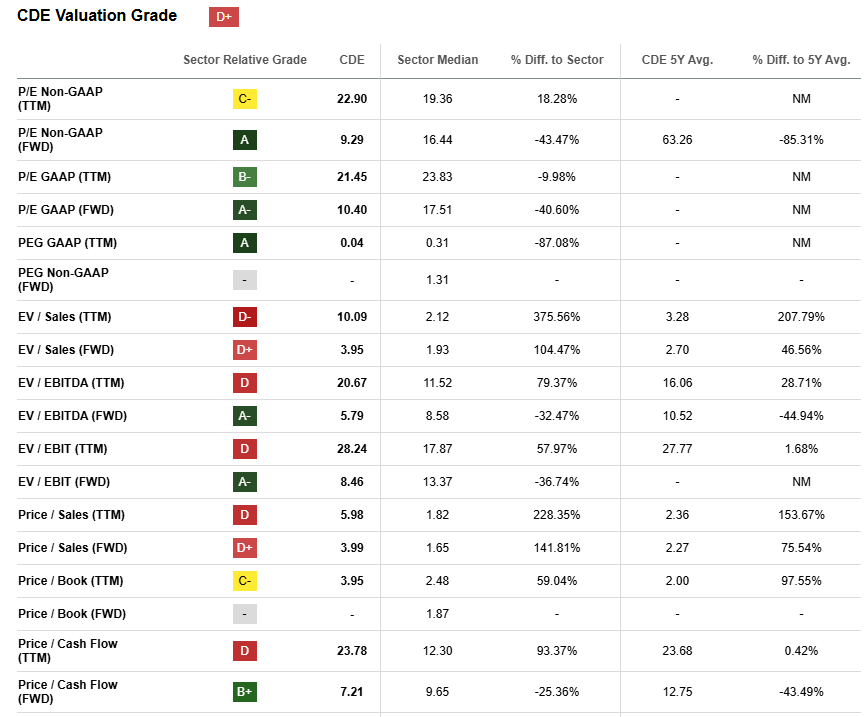Screen dimensions: 865x717
Task: Click the Sector Median column header
Action: point(437,60)
